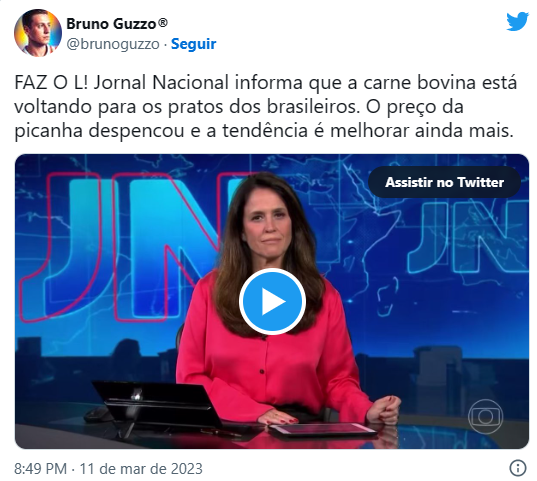Click the Globo logo watermark in video

485,417
